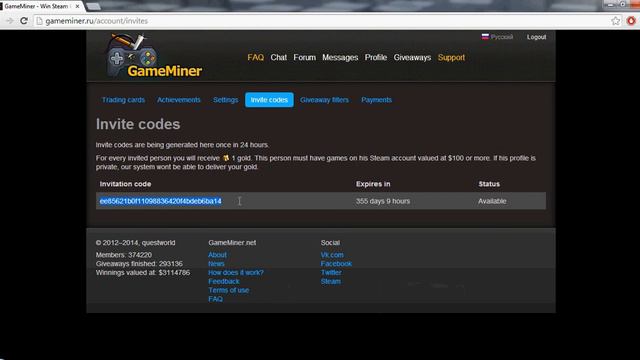Reload the page with the browser refresh icon
This screenshot has width=640, height=360.
point(24,21)
